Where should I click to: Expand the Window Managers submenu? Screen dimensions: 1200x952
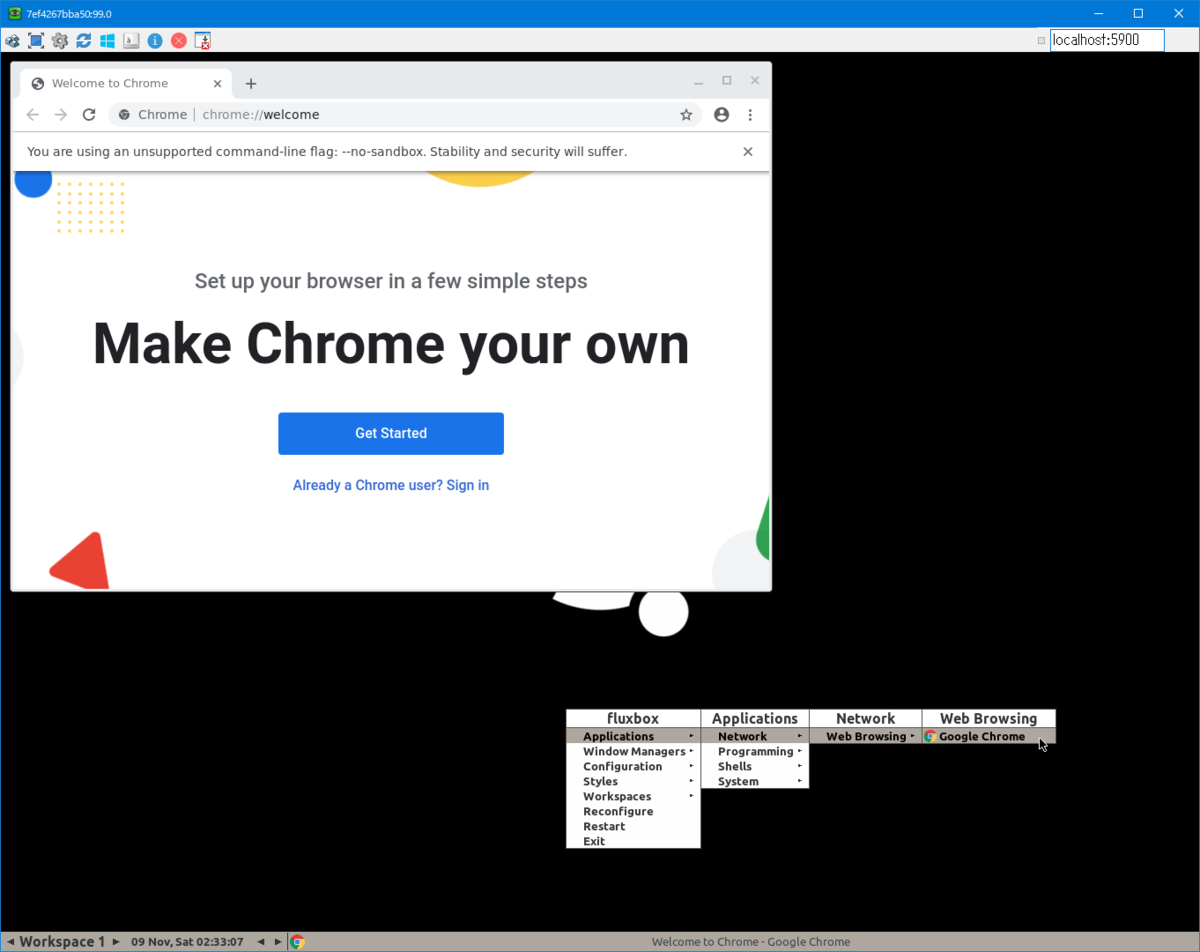634,751
